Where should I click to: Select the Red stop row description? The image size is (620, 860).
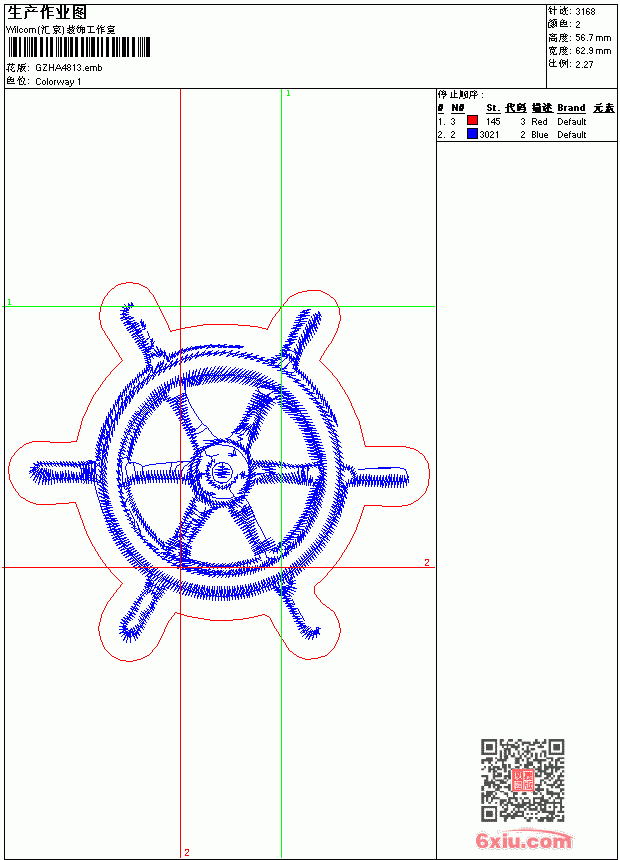click(539, 122)
